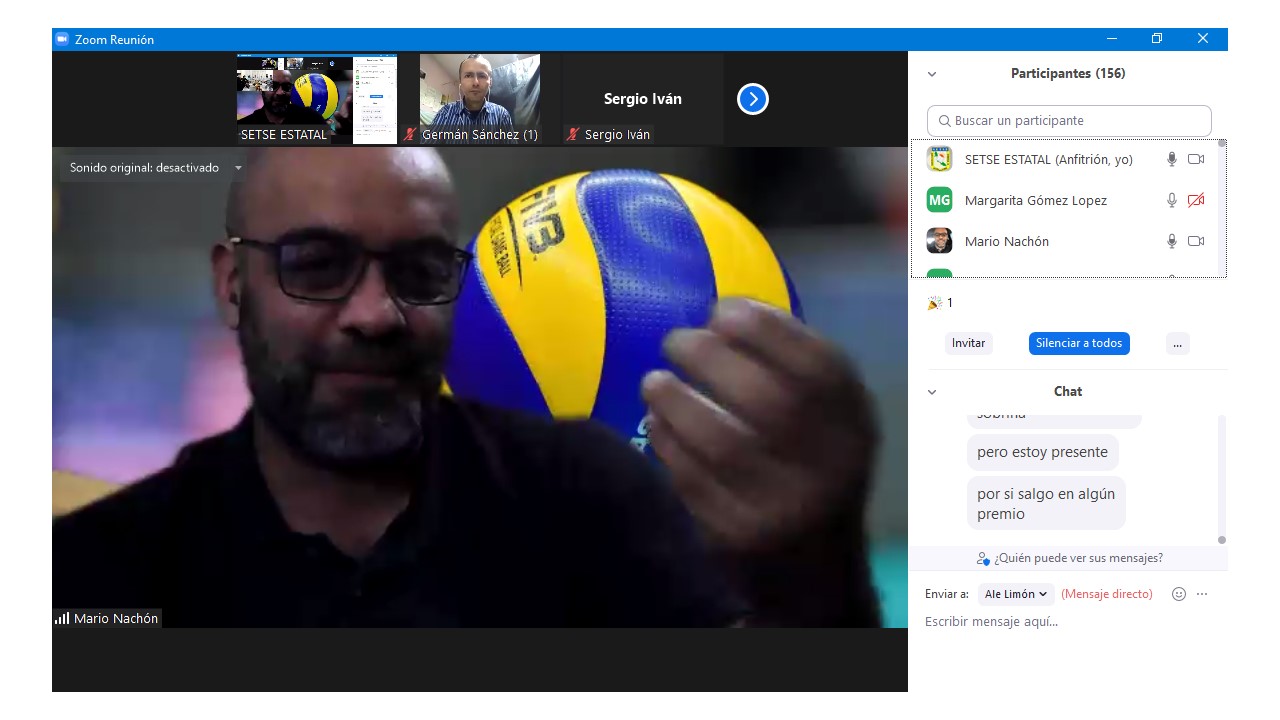Viewport: 1280px width, 720px height.
Task: Open chat more options ellipsis
Action: pos(1202,594)
